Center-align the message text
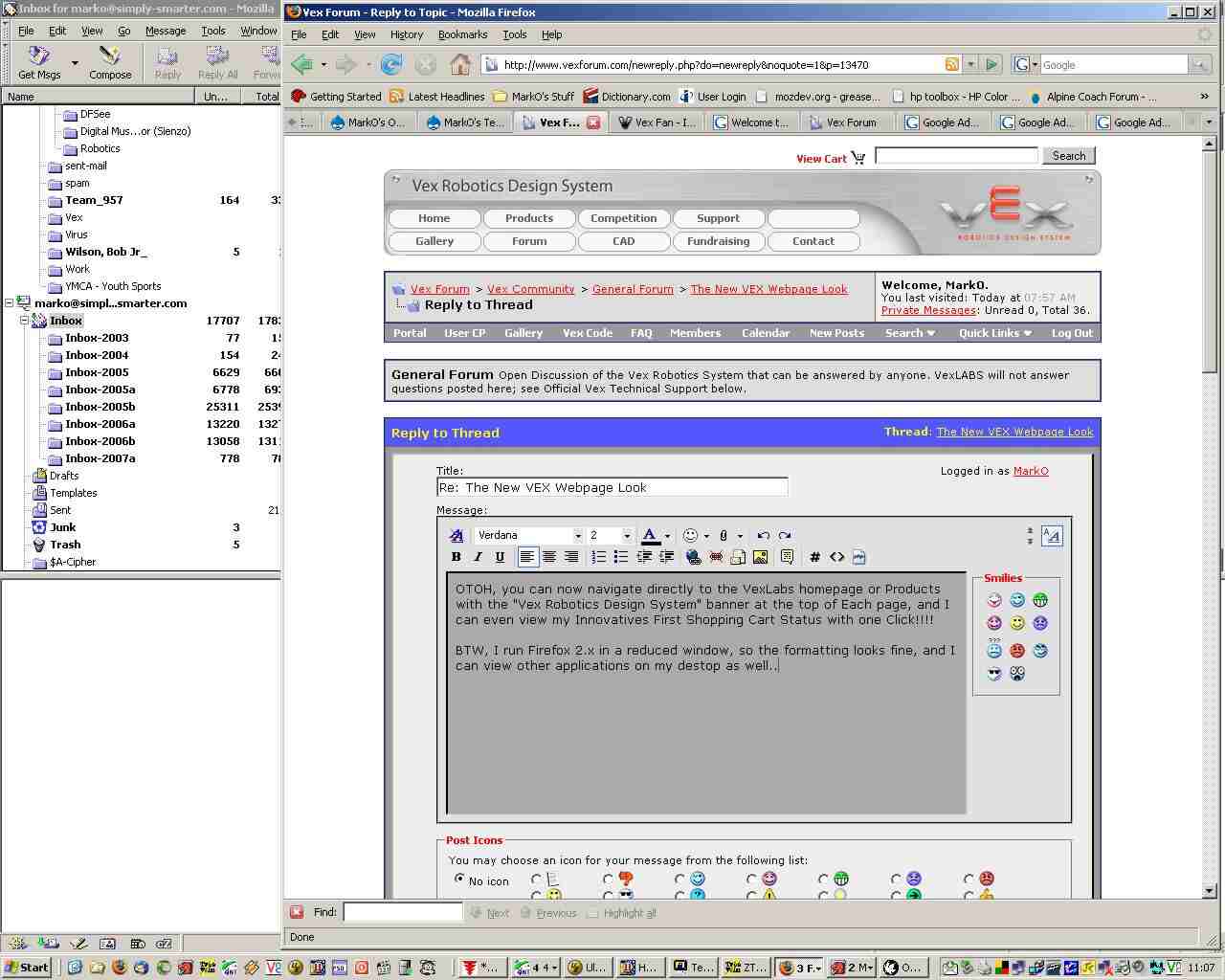 point(549,557)
